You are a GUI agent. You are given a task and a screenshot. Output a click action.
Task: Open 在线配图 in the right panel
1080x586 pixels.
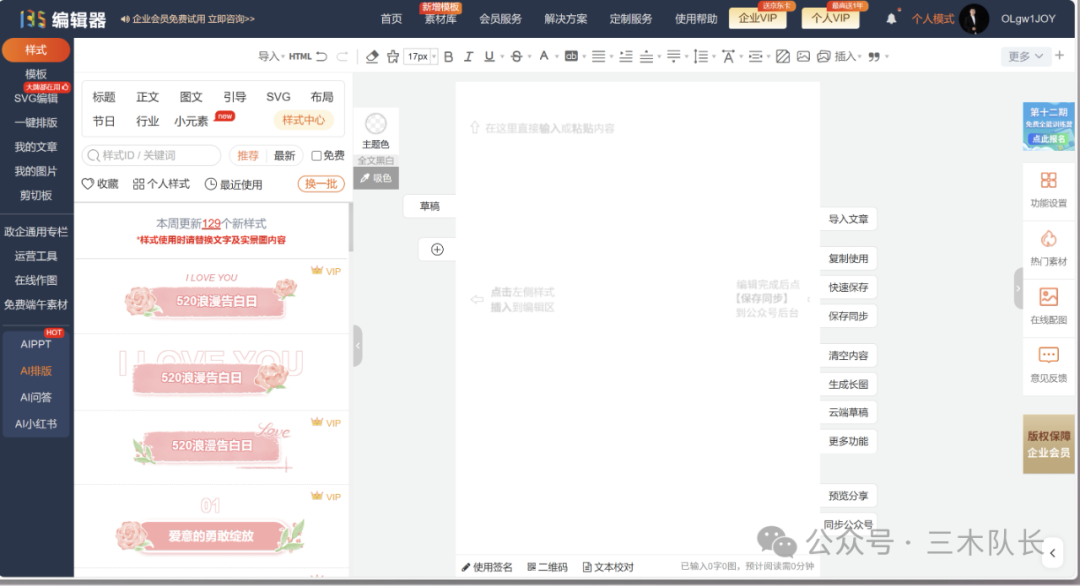[1048, 300]
